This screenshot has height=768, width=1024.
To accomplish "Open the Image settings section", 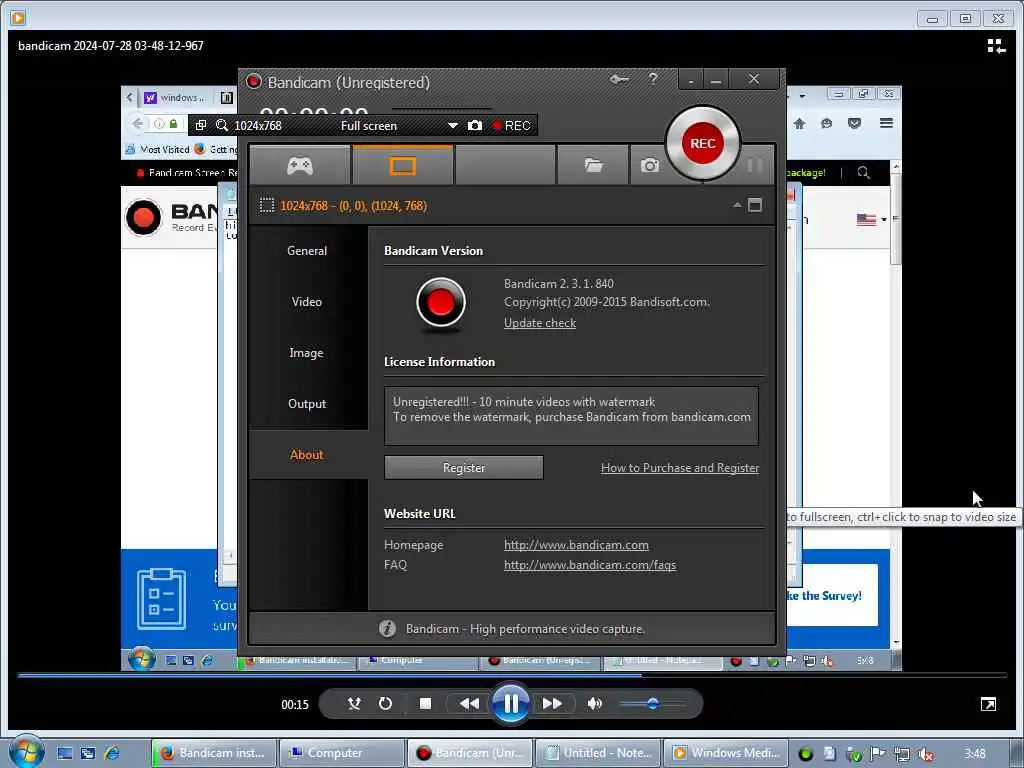I will [x=307, y=353].
